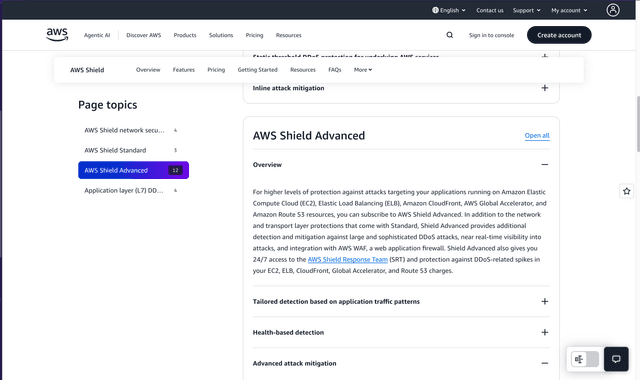Viewport: 640px width, 380px height.
Task: Click the globe language icon
Action: point(435,10)
